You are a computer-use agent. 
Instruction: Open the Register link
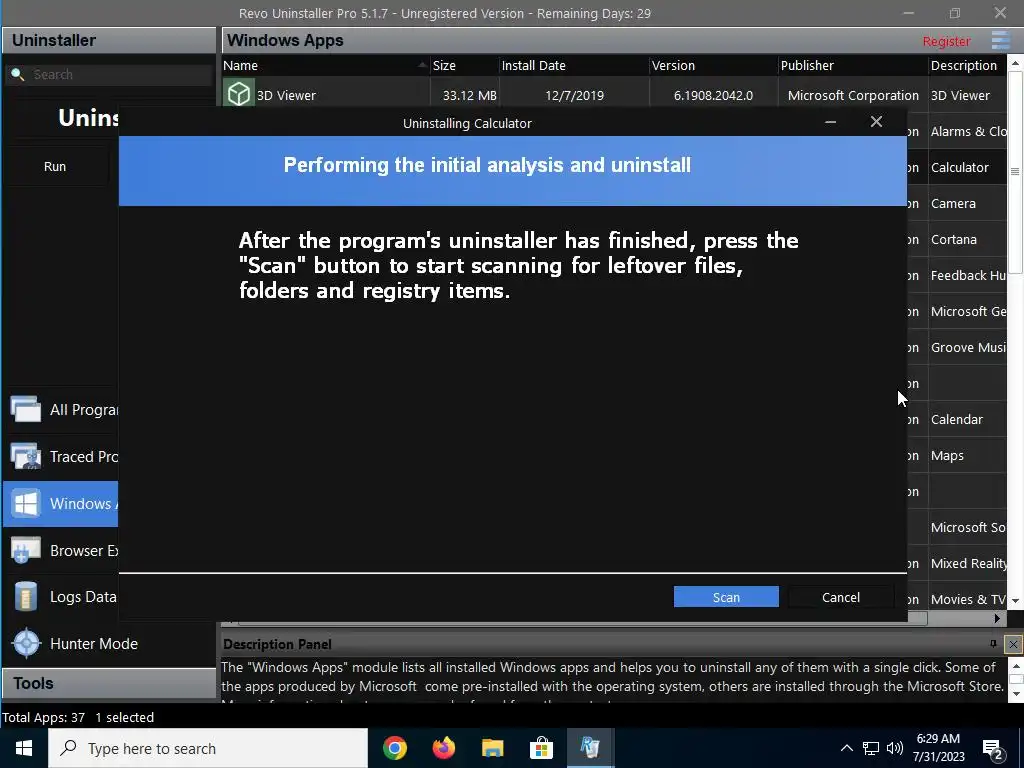(946, 41)
